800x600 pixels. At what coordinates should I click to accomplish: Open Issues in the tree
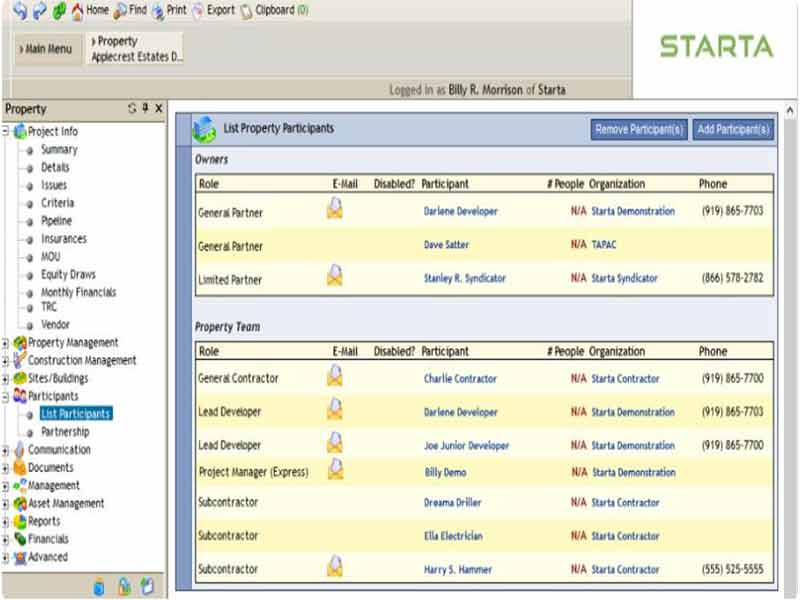click(x=54, y=185)
